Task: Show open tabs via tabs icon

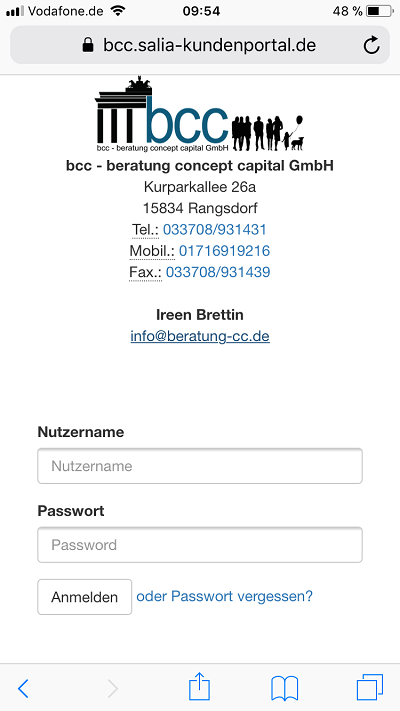Action: pyautogui.click(x=370, y=687)
